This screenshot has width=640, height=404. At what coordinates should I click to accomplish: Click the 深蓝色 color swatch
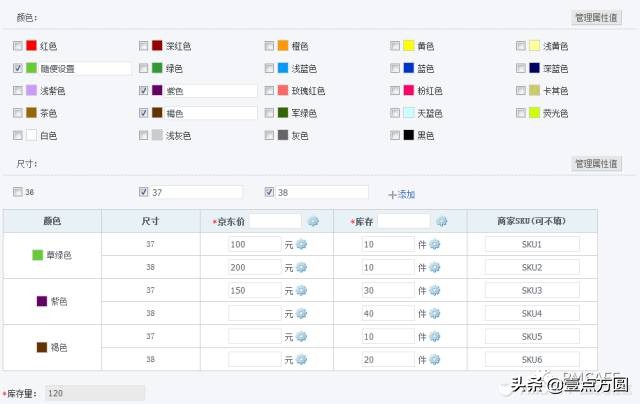coord(534,68)
